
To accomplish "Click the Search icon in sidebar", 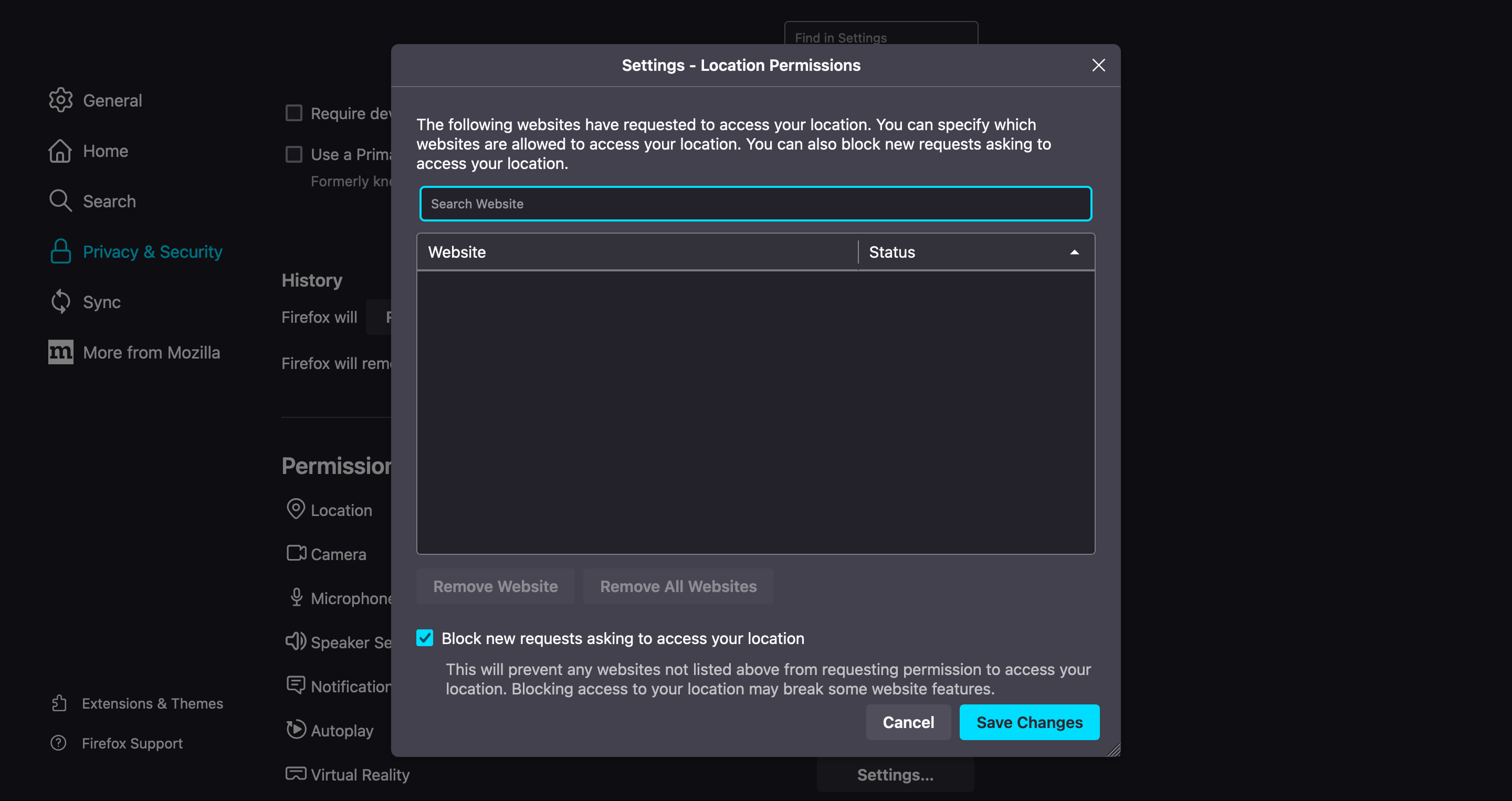I will pyautogui.click(x=59, y=200).
